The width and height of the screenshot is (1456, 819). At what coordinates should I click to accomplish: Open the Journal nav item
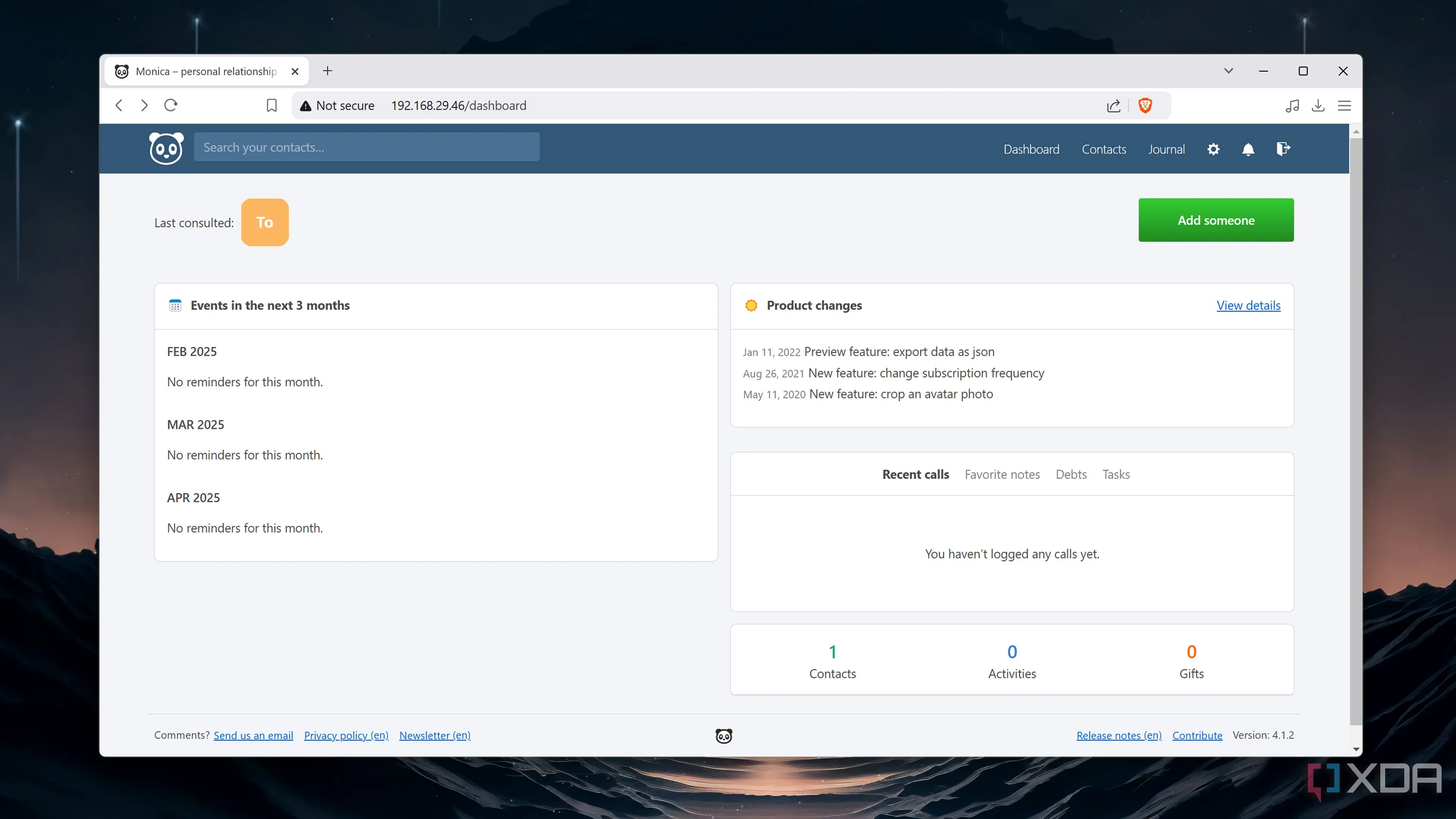1167,149
